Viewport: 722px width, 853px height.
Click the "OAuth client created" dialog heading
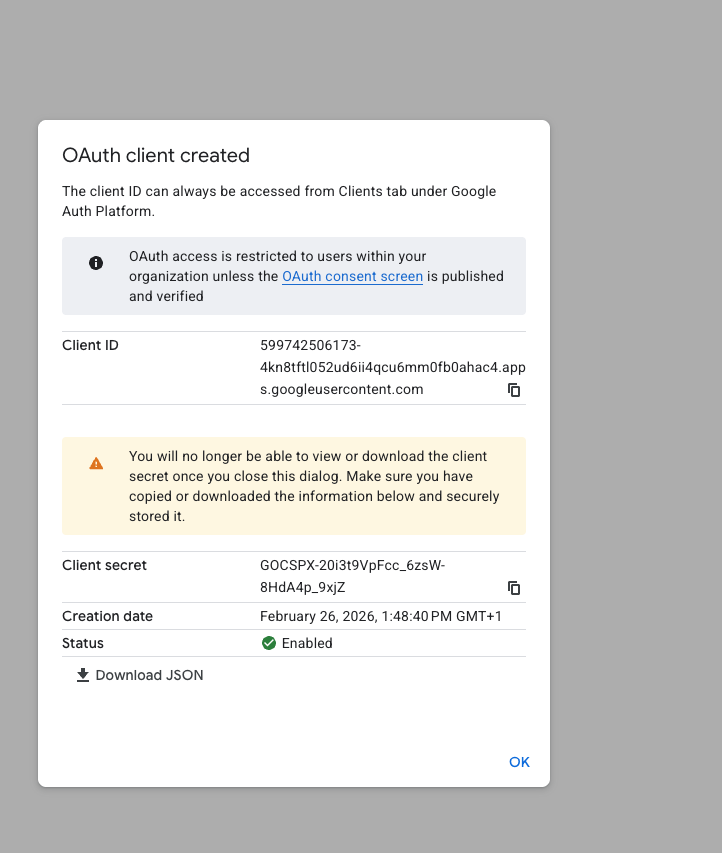[x=156, y=155]
